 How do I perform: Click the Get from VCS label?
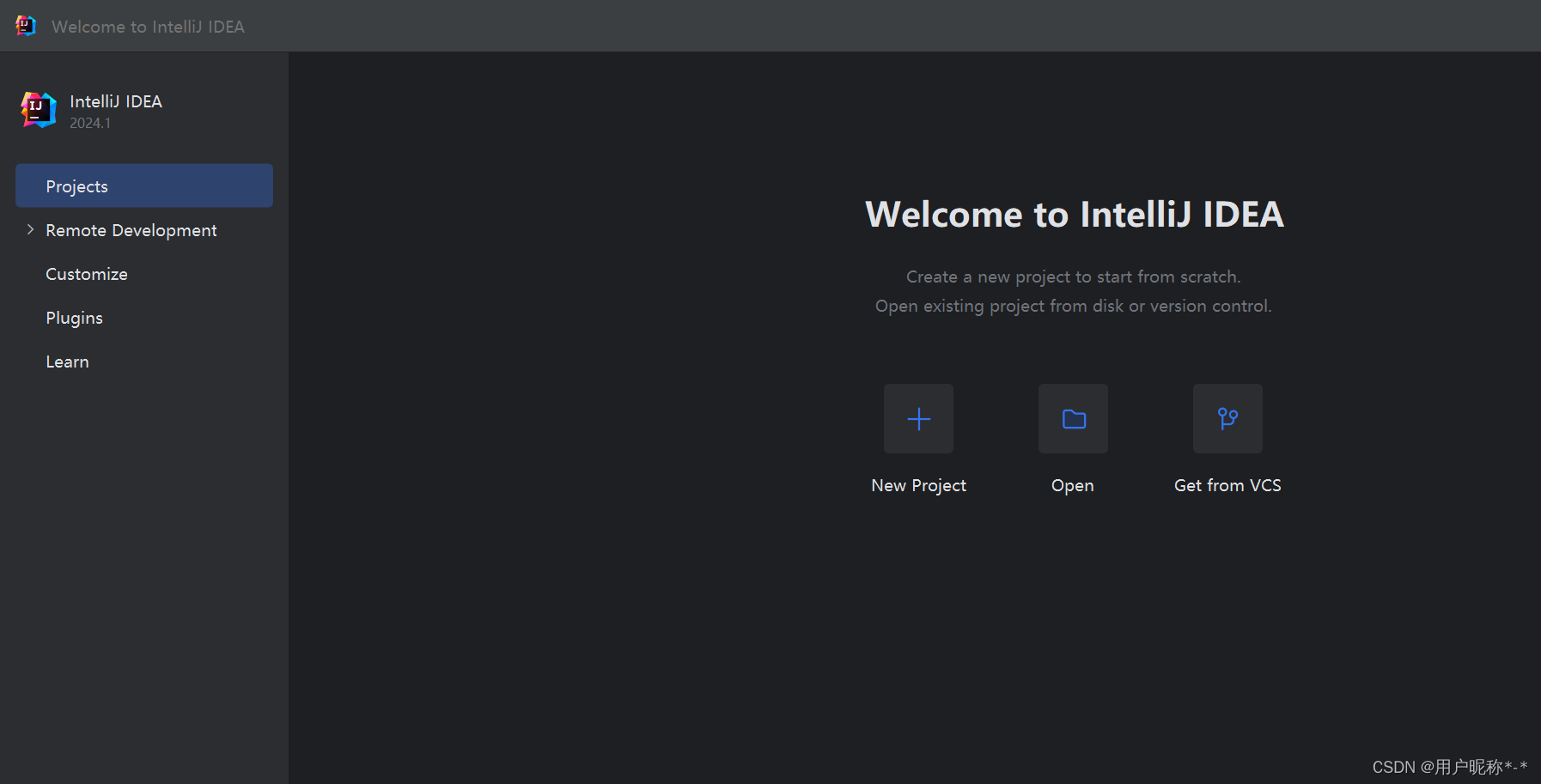[1227, 485]
